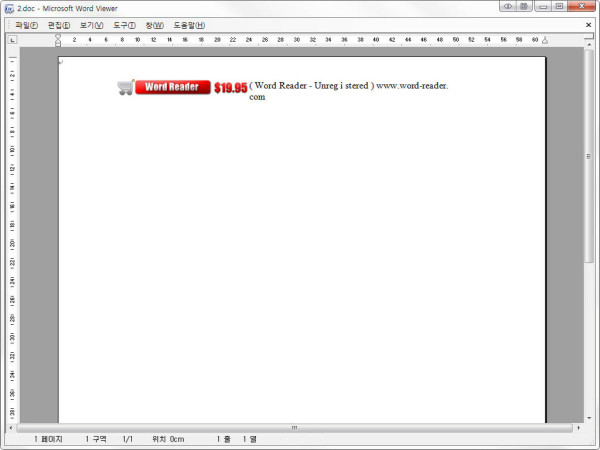Image resolution: width=600 pixels, height=450 pixels.
Task: Expand the 보기 (View) menu
Action: [x=92, y=24]
